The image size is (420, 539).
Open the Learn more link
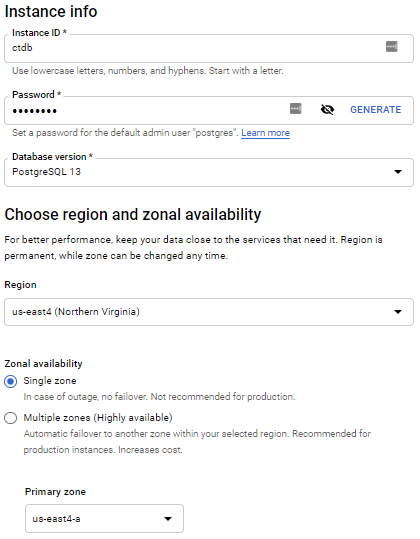(265, 133)
